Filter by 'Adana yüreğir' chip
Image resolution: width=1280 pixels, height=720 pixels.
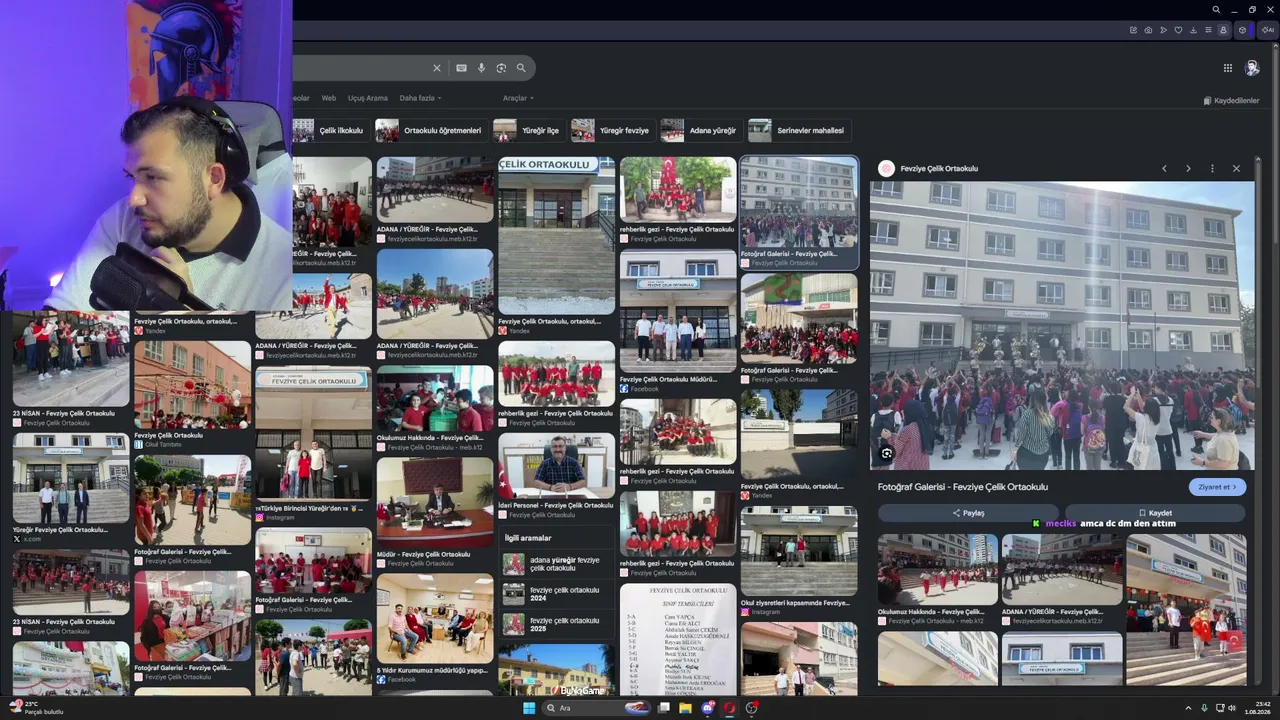point(700,130)
